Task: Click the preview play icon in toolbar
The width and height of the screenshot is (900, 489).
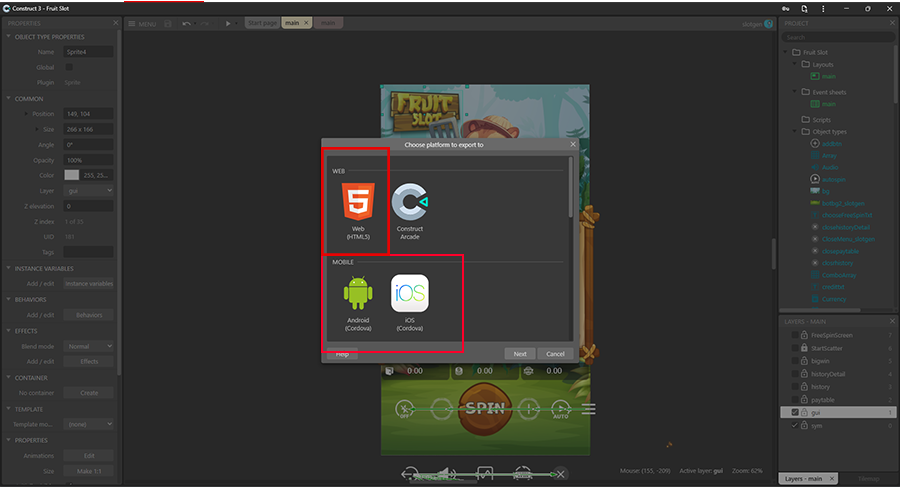Action: (x=228, y=23)
